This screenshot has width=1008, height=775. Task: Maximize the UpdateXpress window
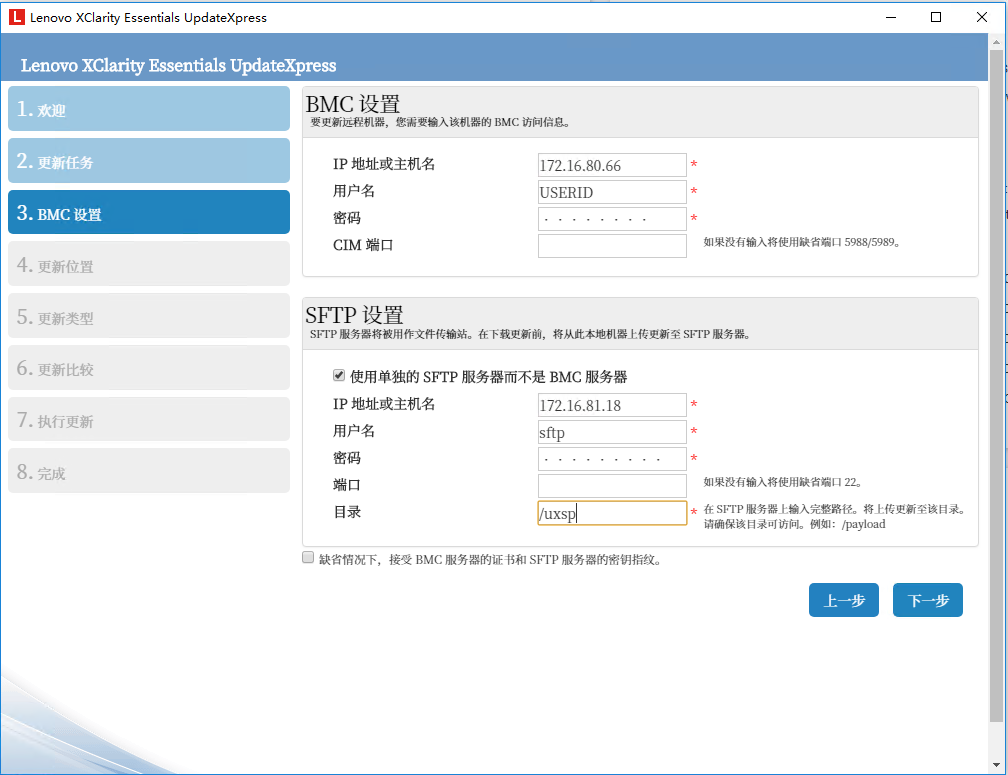pyautogui.click(x=936, y=17)
